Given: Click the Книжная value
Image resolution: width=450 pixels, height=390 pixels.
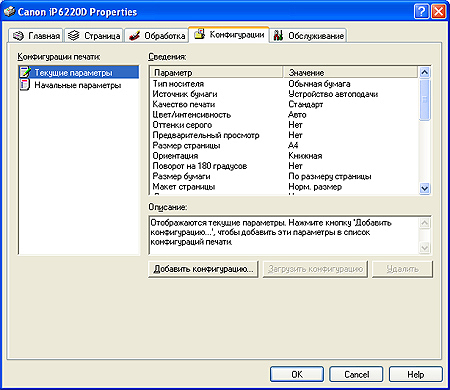Looking at the screenshot, I should (305, 156).
